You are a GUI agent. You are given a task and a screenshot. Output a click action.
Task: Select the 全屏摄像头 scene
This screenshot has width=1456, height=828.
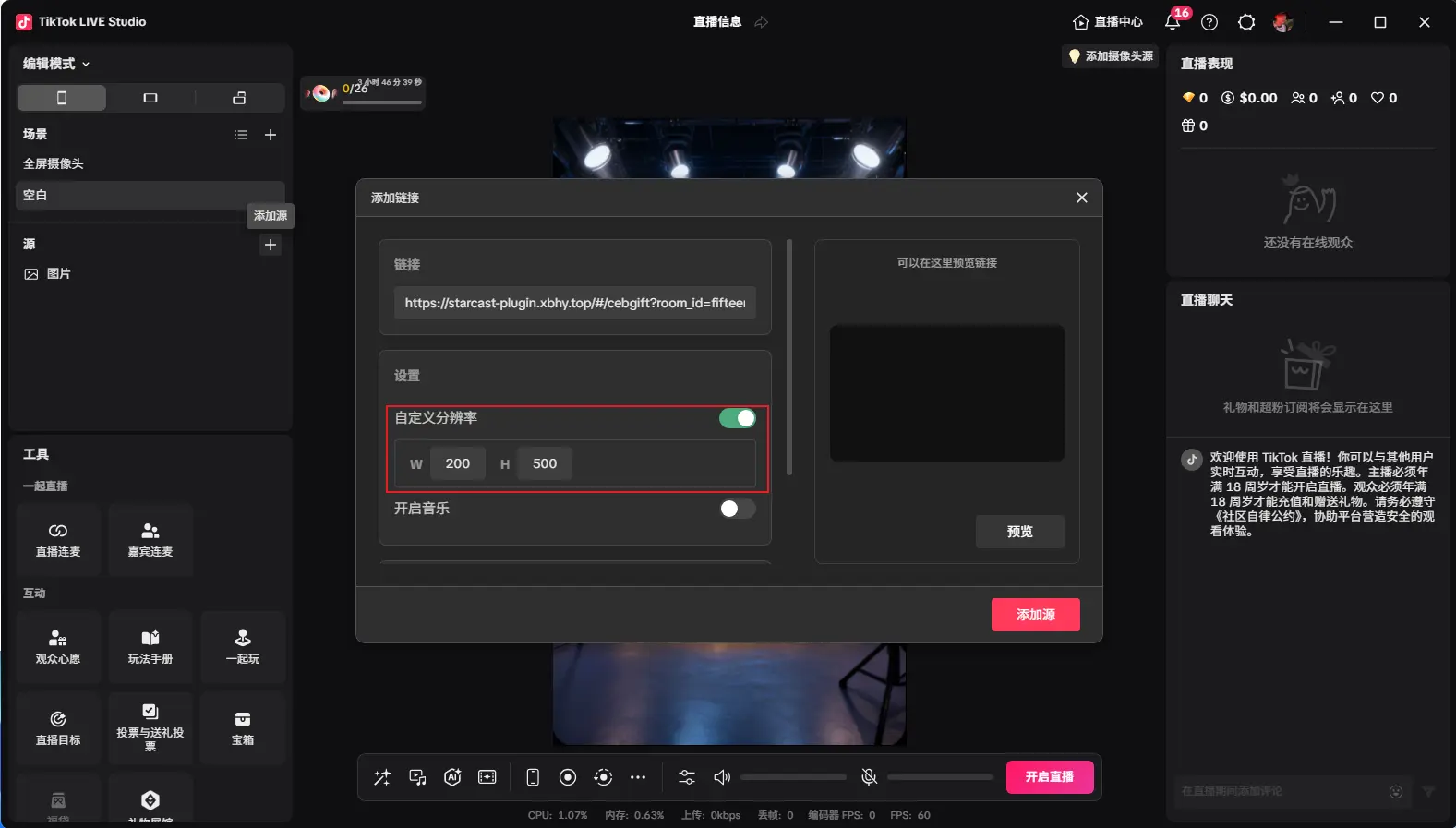pyautogui.click(x=54, y=163)
